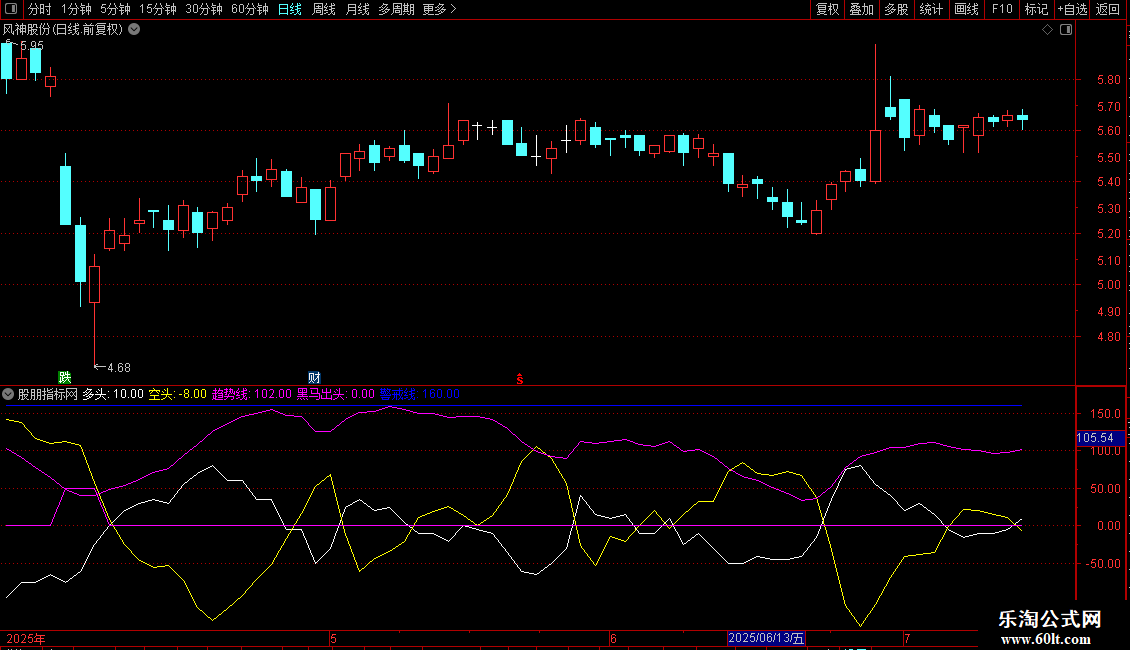
Task: Click the green 跌 marker icon
Action: coord(65,378)
